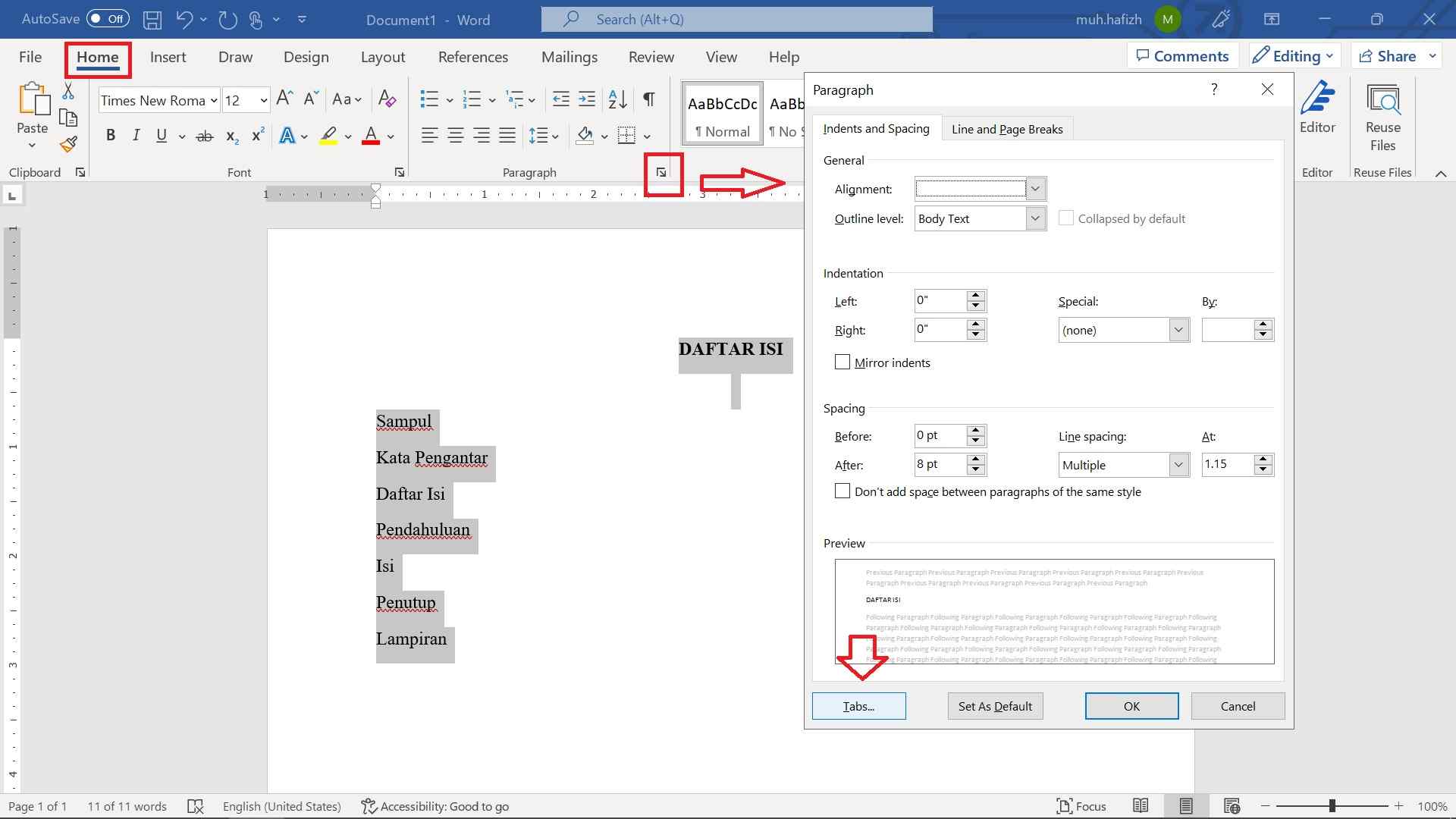Check Collapsed by default
This screenshot has width=1456, height=819.
point(1066,218)
